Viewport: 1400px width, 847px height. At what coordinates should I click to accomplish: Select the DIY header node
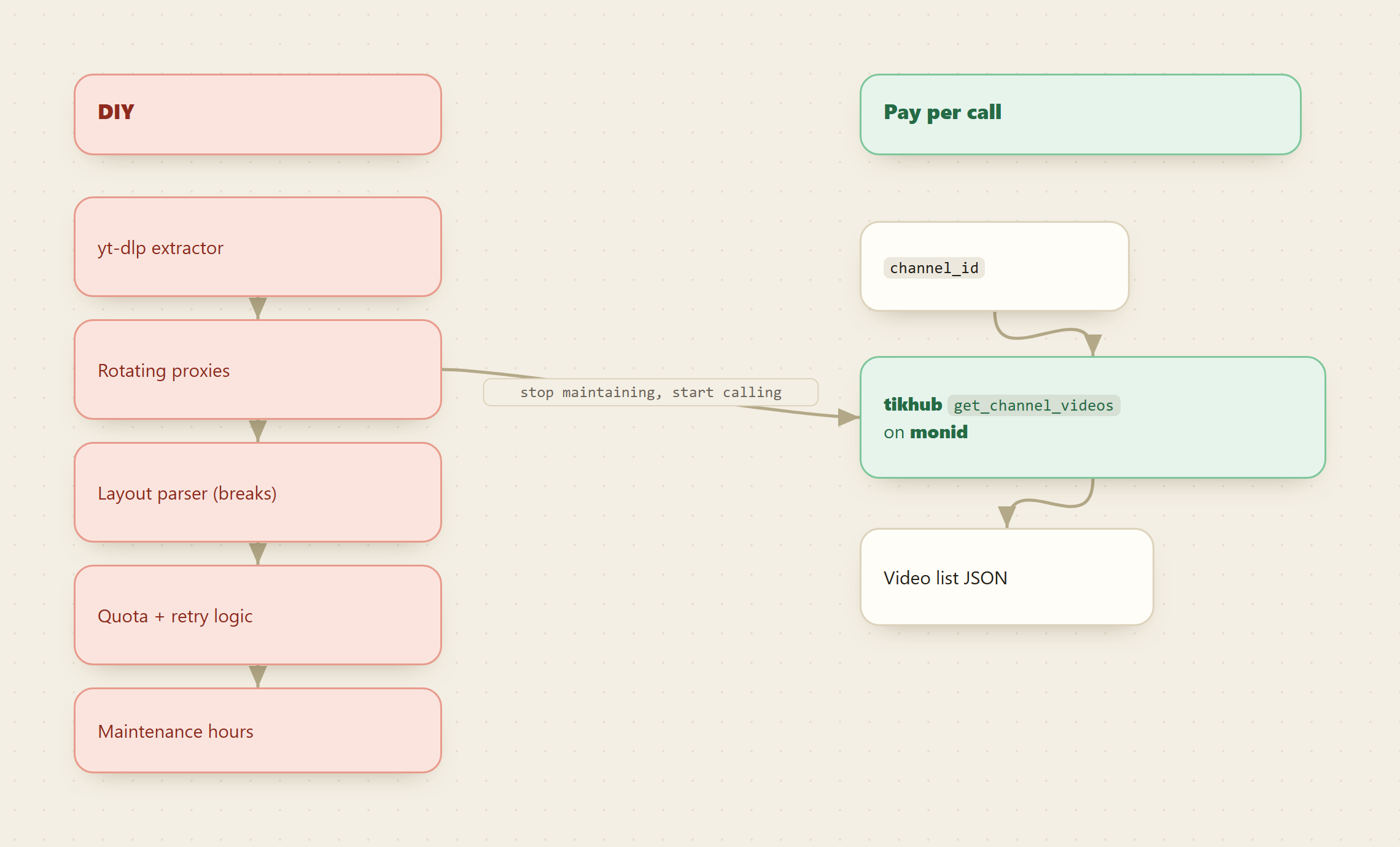[258, 114]
